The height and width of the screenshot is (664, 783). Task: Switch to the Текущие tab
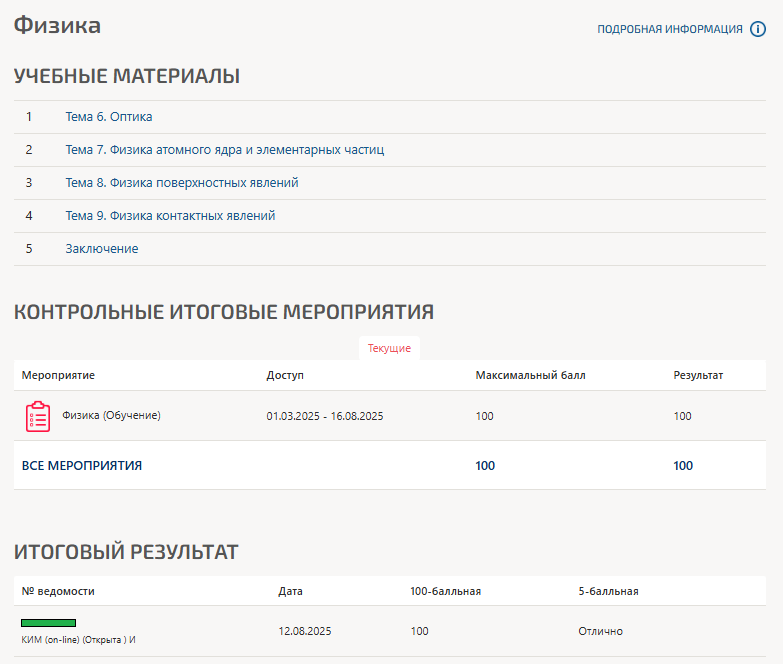389,348
